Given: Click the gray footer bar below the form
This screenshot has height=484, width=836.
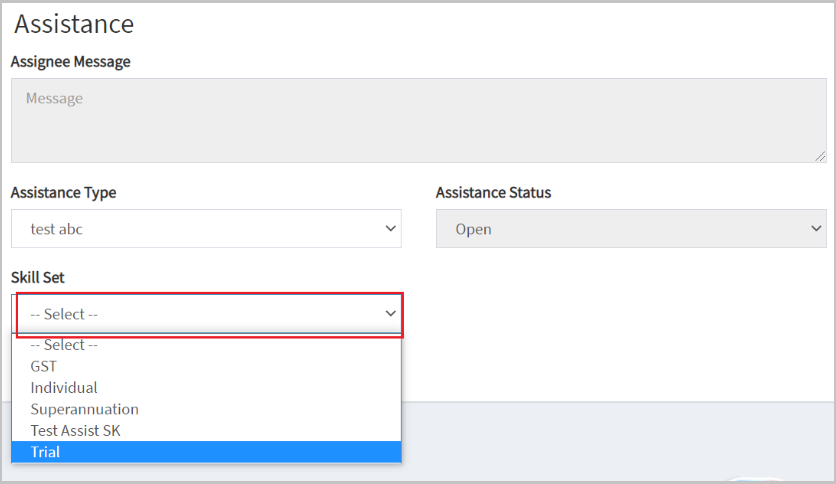Looking at the screenshot, I should click(x=617, y=441).
